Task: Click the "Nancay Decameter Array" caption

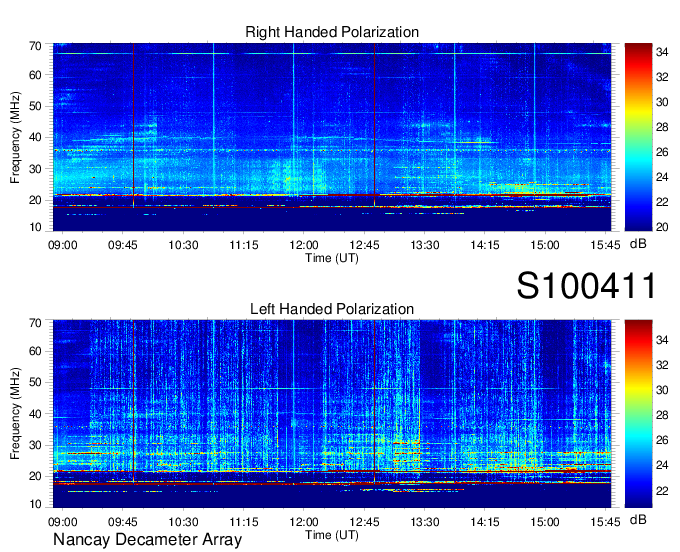Action: point(147,540)
